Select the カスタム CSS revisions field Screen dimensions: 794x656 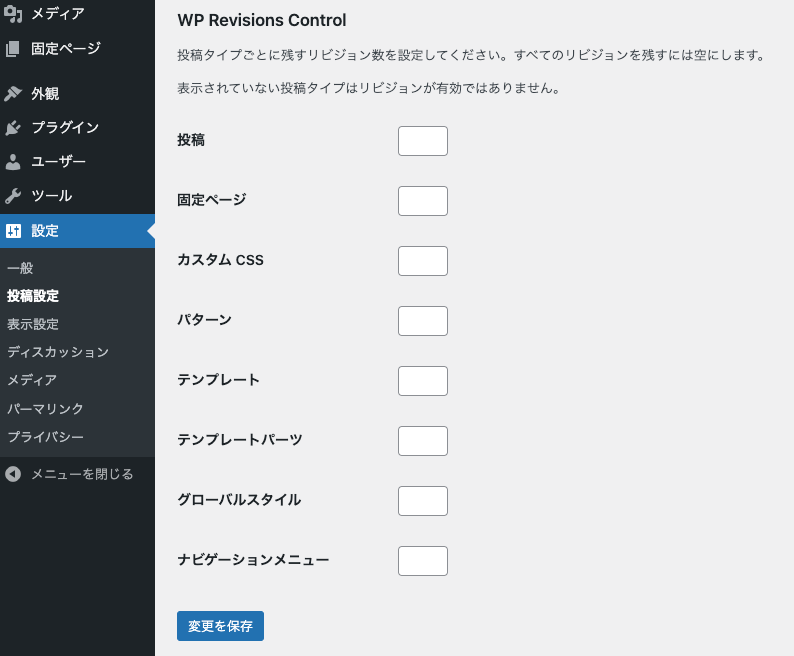tap(422, 261)
